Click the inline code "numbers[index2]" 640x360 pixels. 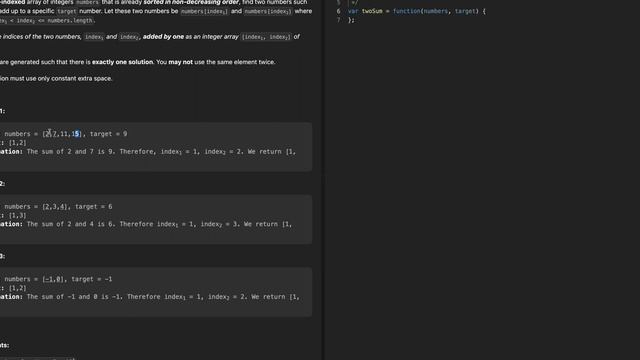coord(268,11)
